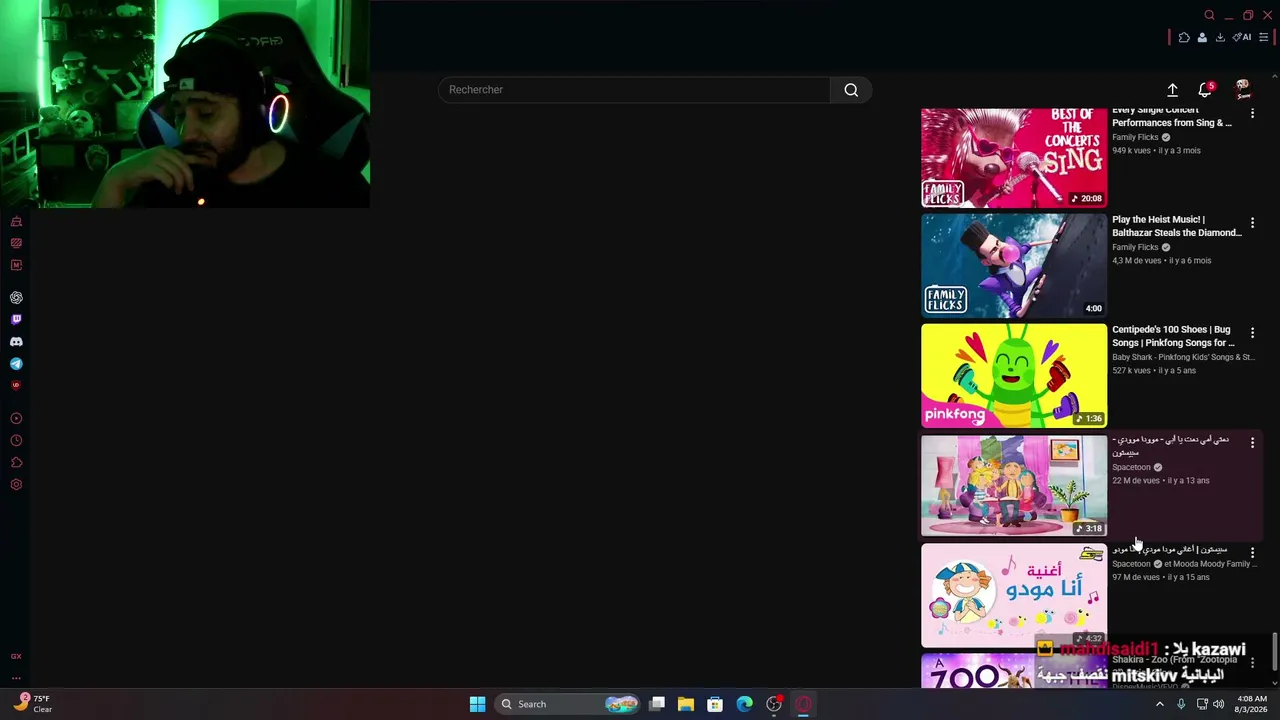1280x720 pixels.
Task: Open the taskbar clock showing 4:08 AM
Action: point(1252,704)
